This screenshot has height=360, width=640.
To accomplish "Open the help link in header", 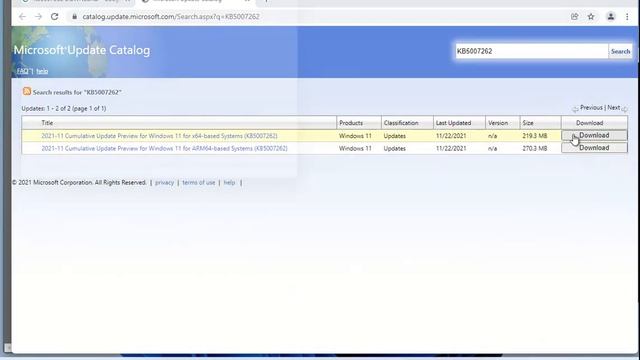I will pos(42,71).
